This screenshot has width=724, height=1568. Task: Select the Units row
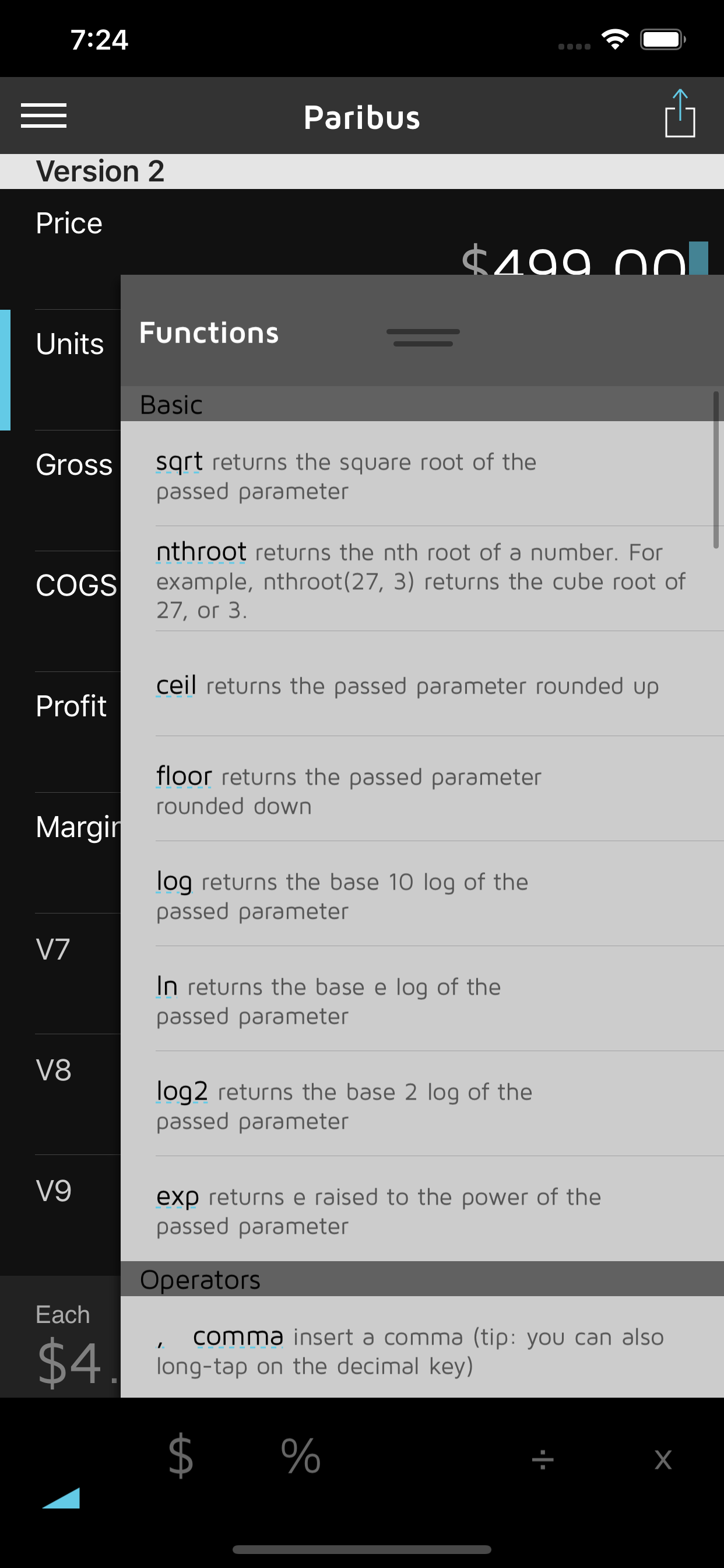click(x=70, y=345)
